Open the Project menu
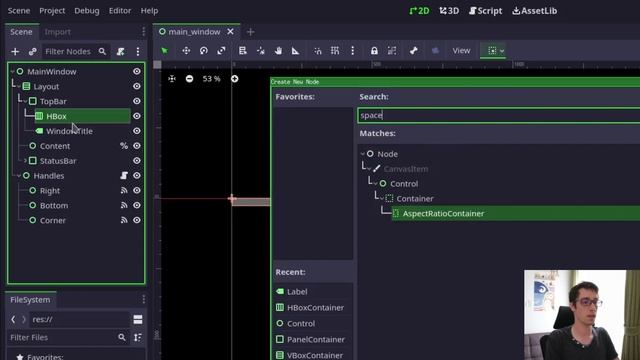 click(x=52, y=11)
